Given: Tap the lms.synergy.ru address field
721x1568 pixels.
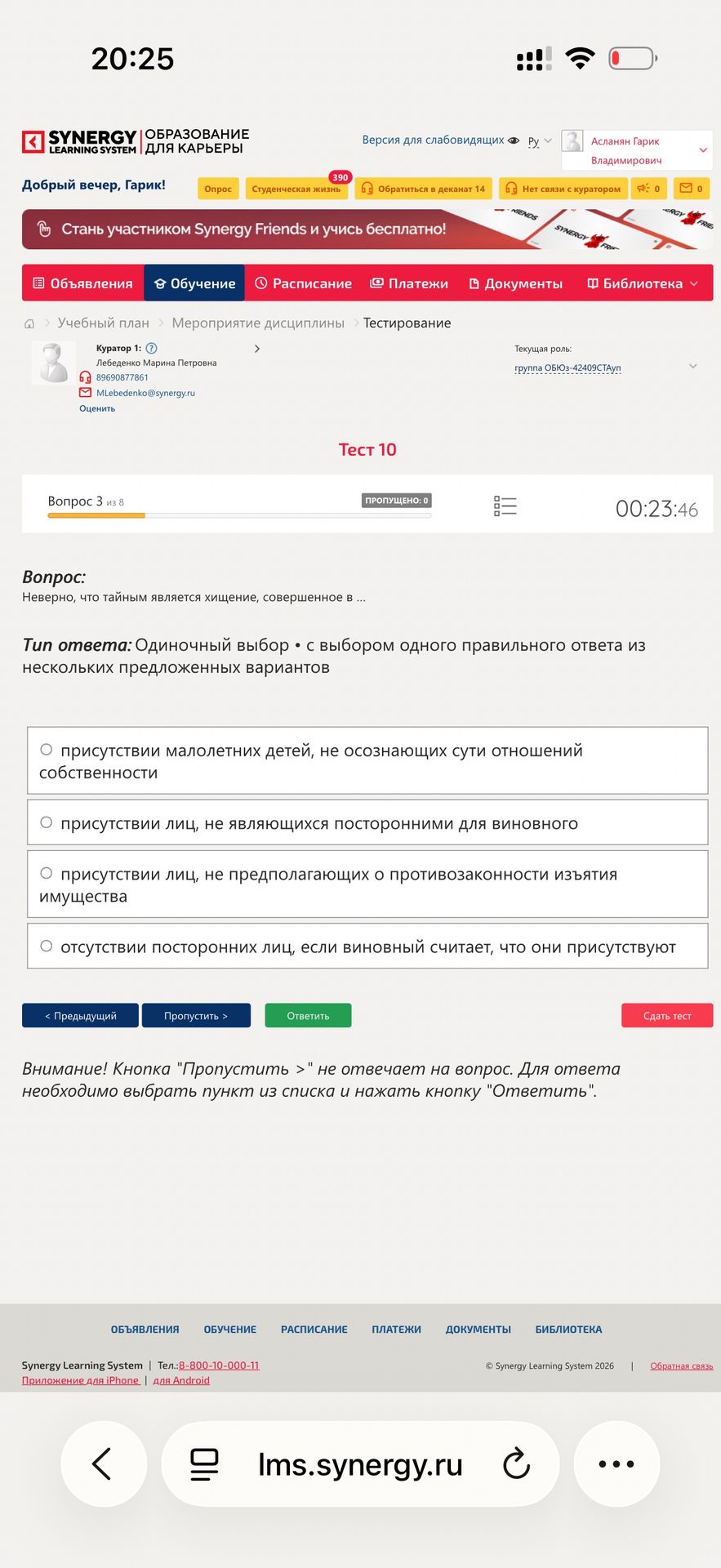Looking at the screenshot, I should [360, 1464].
